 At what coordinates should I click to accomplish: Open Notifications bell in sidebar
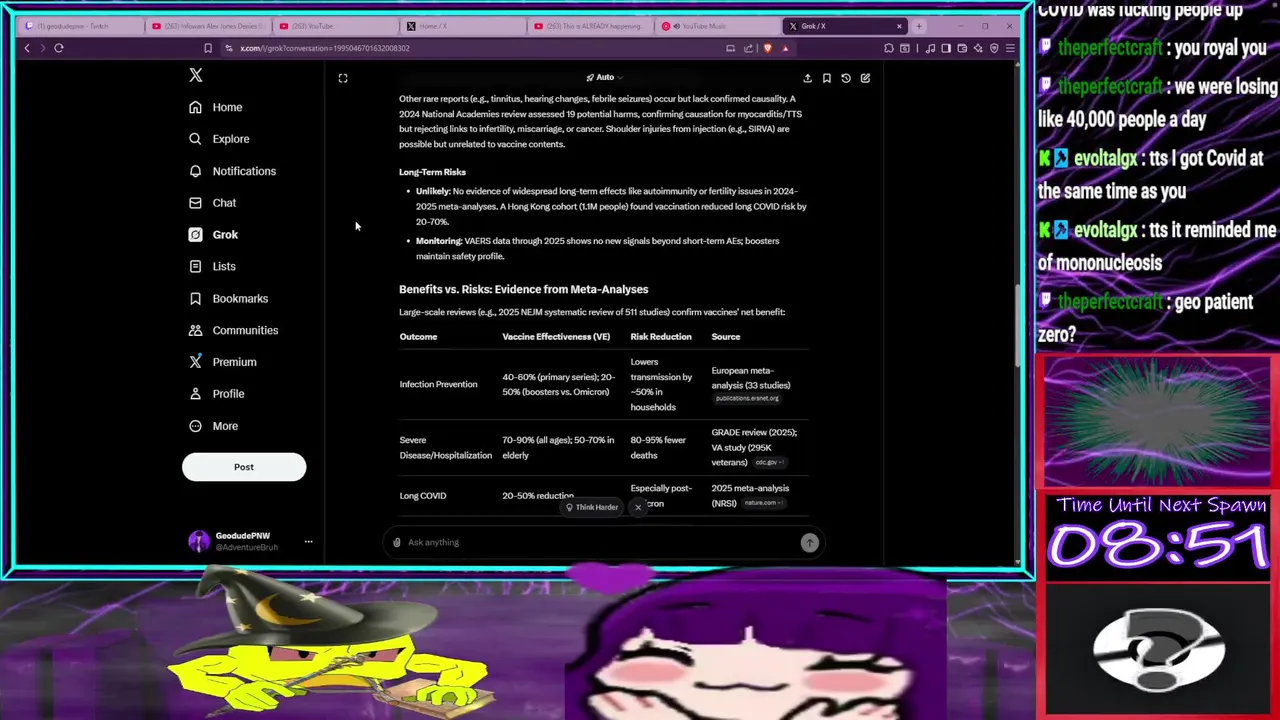[x=195, y=171]
